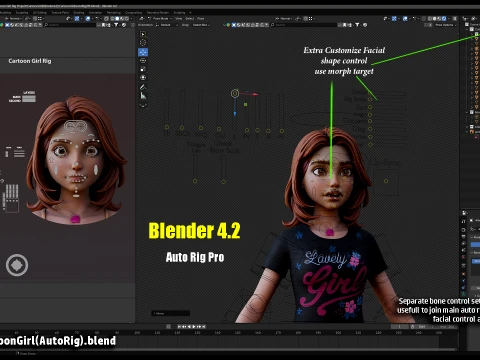Open the UV Editing workspace tab
The height and width of the screenshot is (360, 480).
(x=39, y=13)
